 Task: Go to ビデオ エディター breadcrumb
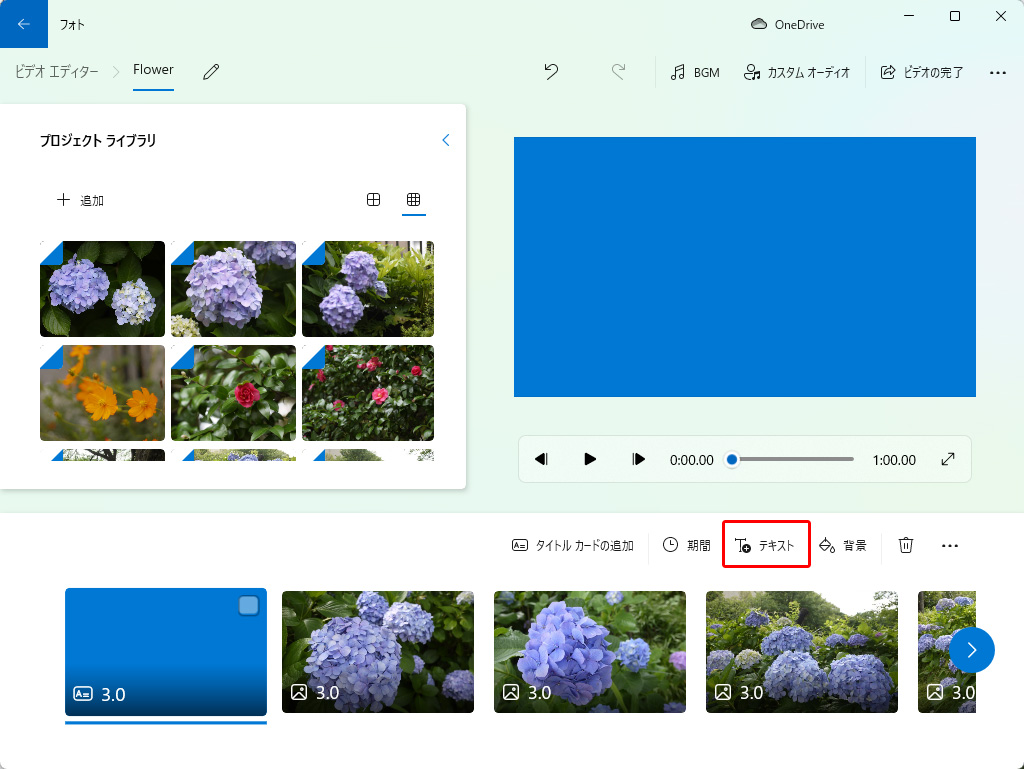[57, 72]
